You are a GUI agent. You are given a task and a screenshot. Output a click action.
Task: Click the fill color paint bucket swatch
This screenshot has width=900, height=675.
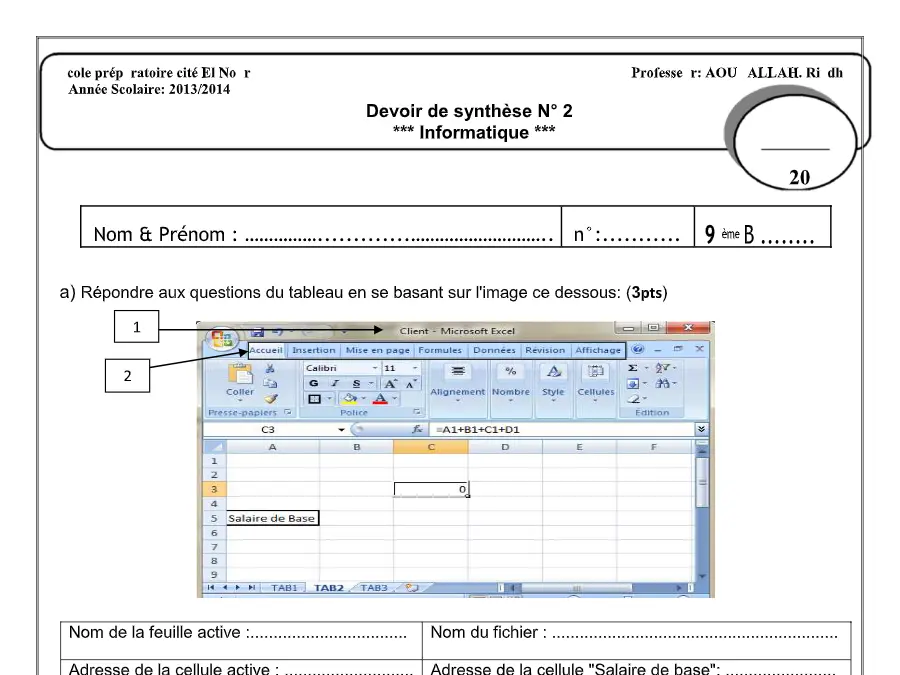click(x=350, y=399)
